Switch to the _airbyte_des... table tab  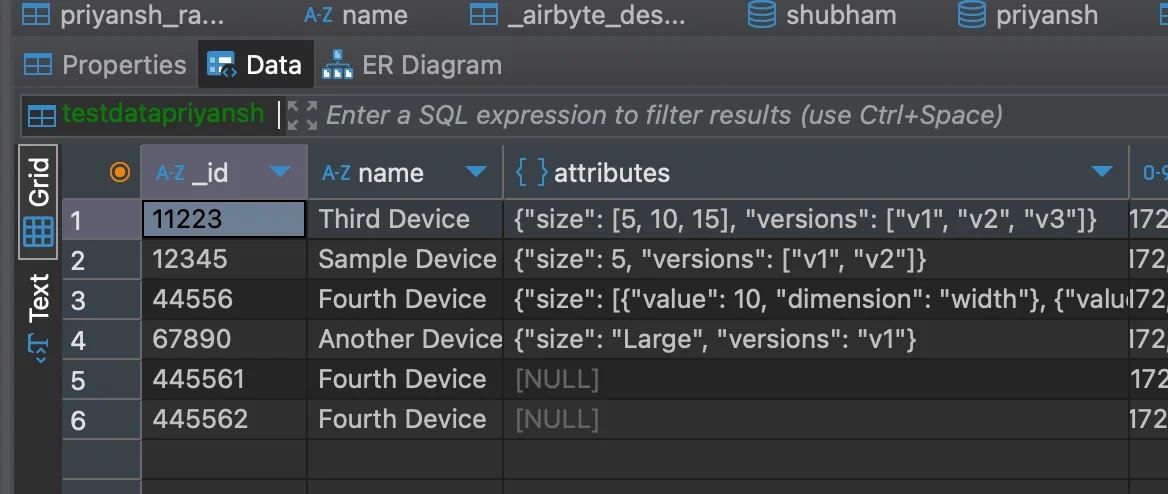click(579, 15)
